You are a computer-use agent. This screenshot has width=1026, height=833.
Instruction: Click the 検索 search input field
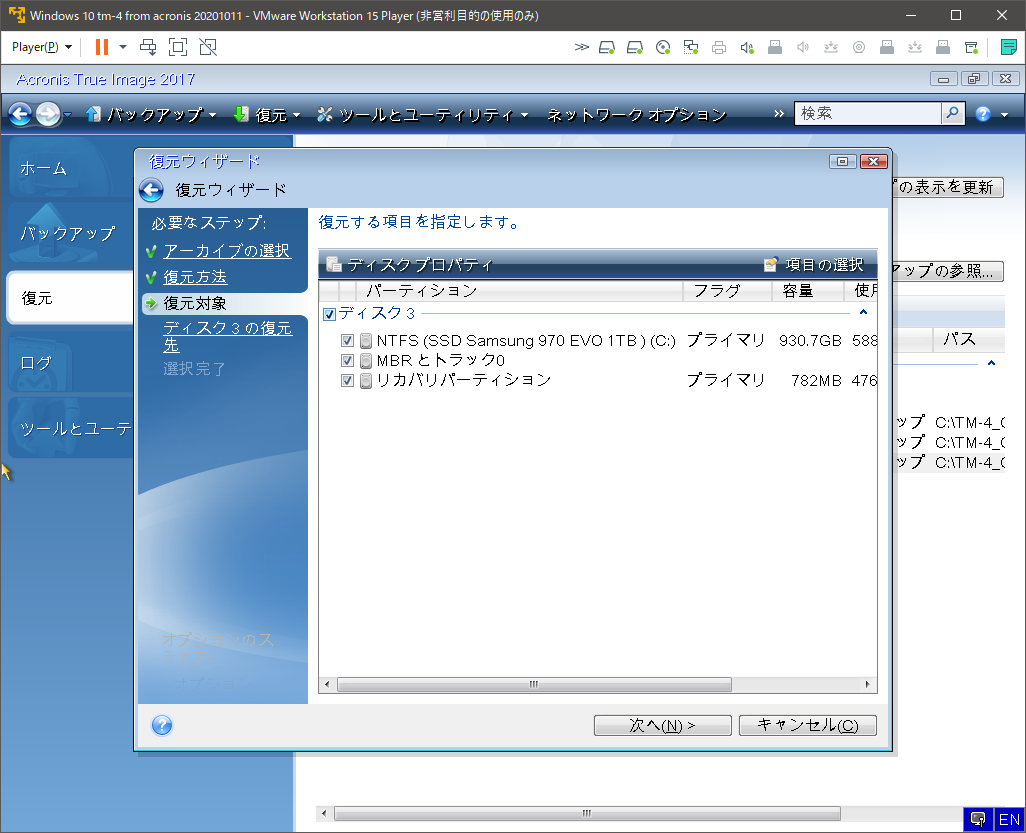click(868, 113)
